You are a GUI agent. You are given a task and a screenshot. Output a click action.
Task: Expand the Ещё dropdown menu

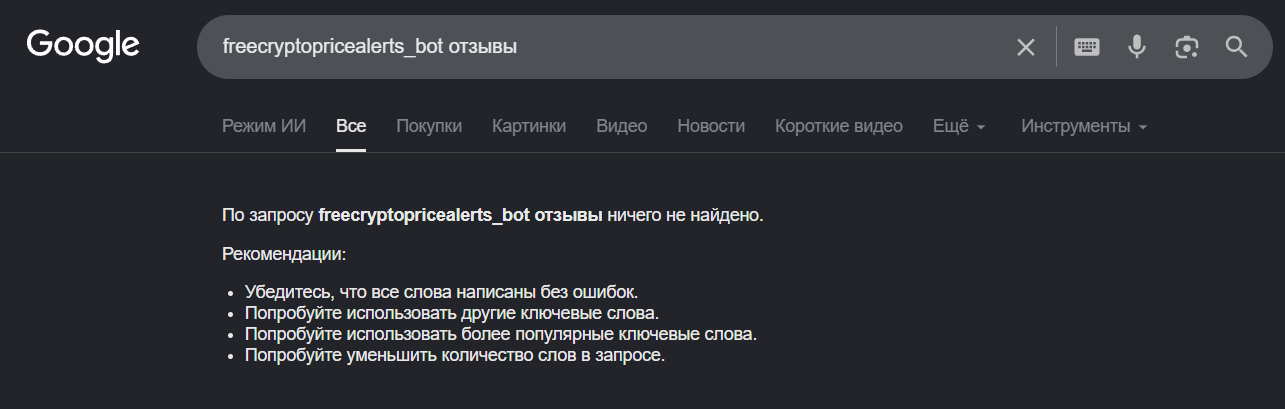pos(959,126)
